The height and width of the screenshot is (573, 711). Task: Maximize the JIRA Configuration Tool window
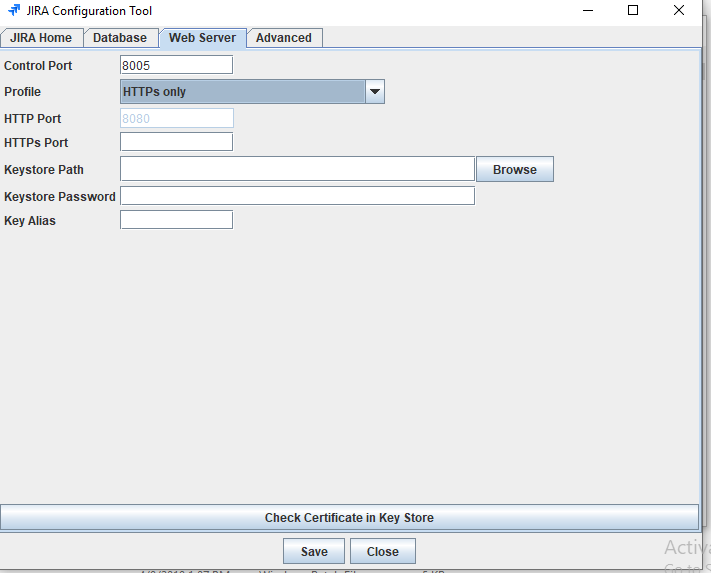(633, 10)
